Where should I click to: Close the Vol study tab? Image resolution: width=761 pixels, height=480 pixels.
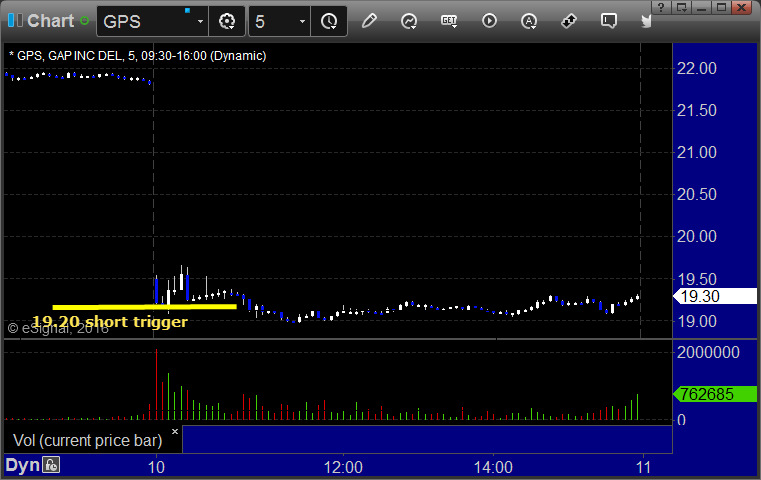(x=174, y=432)
